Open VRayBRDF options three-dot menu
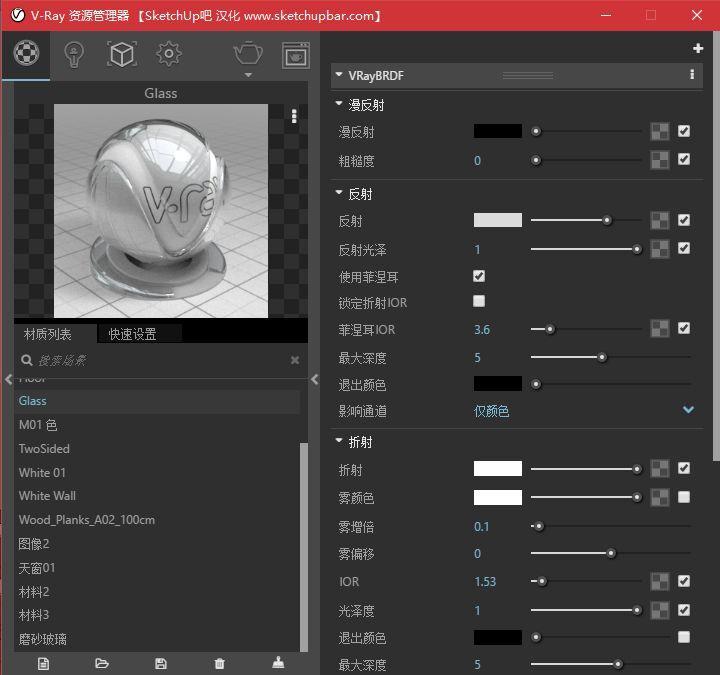 click(x=692, y=74)
